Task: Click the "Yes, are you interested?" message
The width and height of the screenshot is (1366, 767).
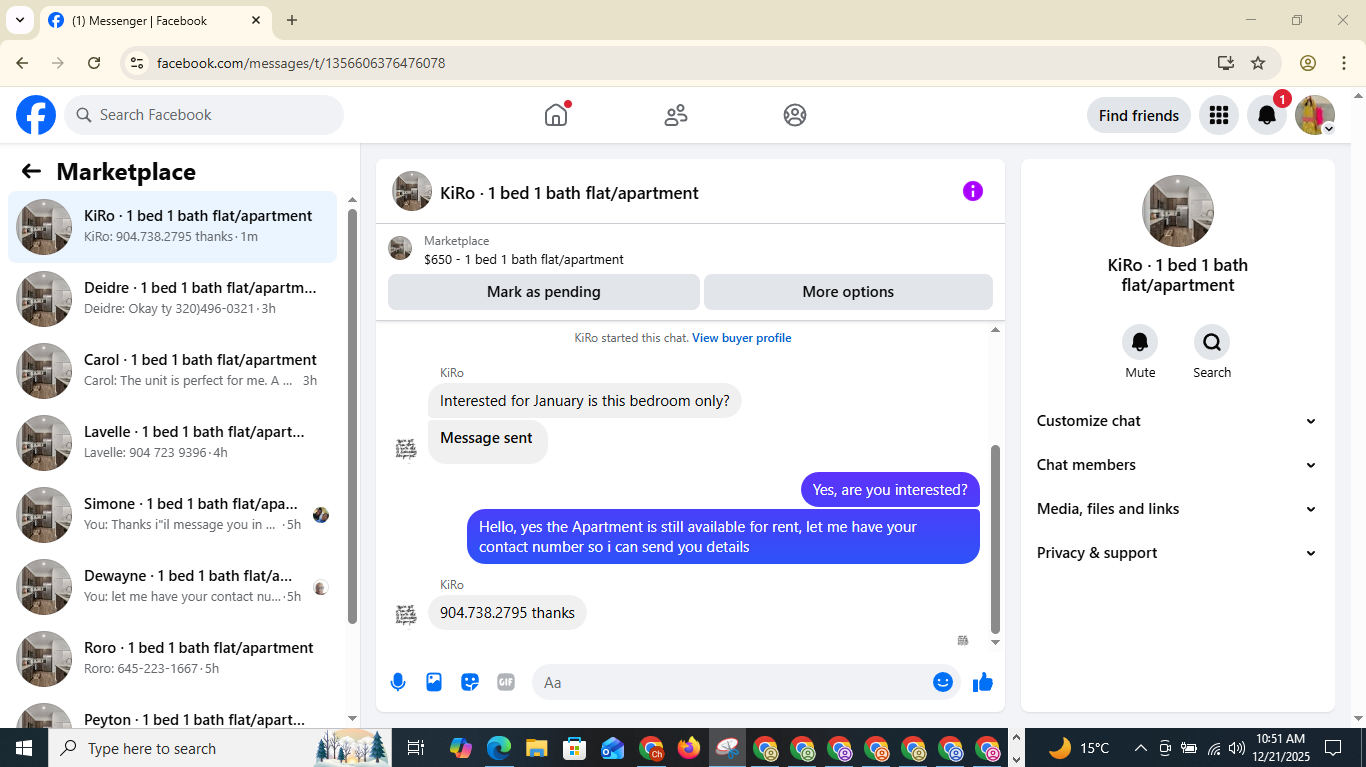Action: (890, 490)
